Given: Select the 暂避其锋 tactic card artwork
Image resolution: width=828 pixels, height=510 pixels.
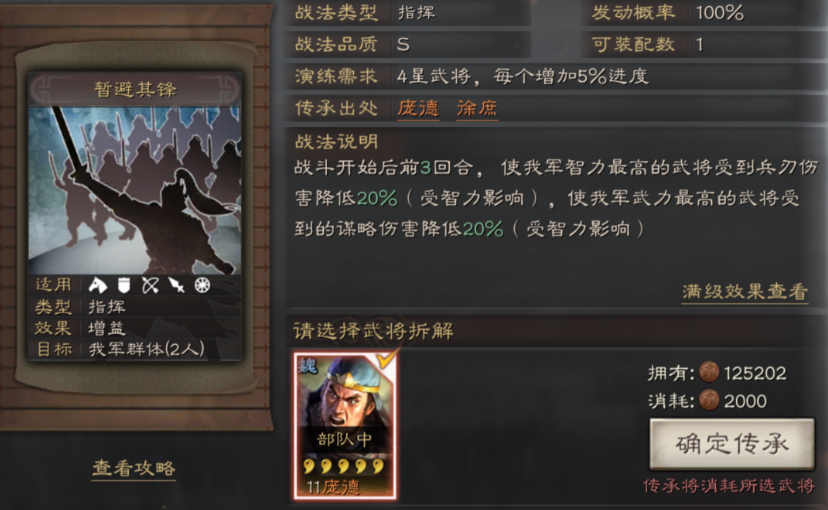Looking at the screenshot, I should coord(135,191).
